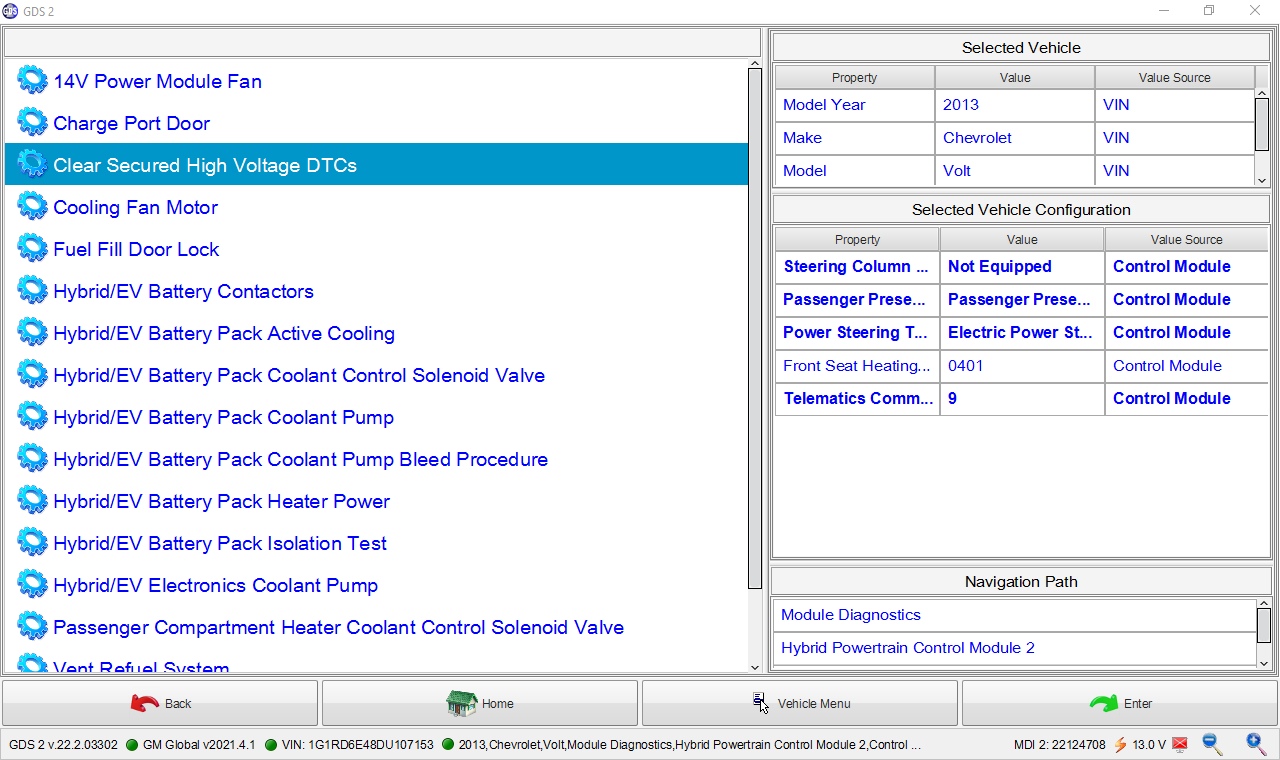Click the Enter button
Viewport: 1280px width, 760px height.
click(x=1120, y=703)
